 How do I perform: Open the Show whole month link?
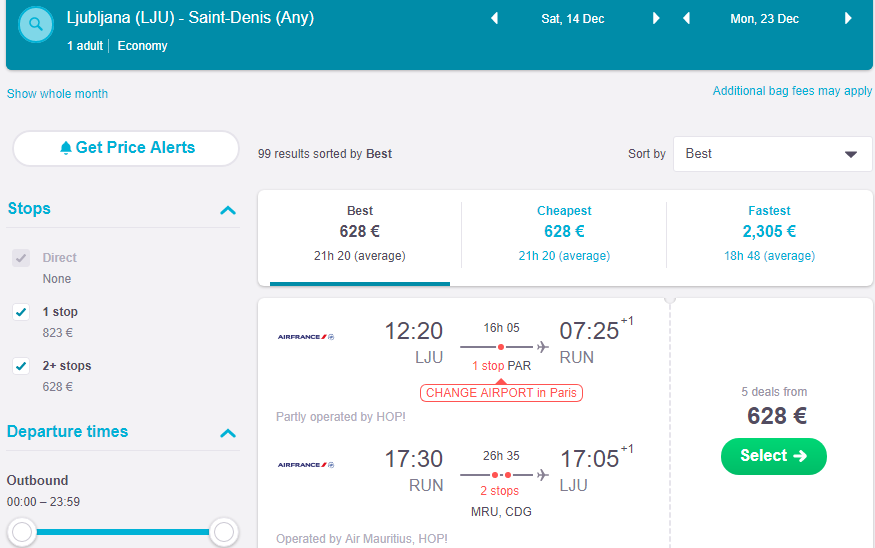coord(57,94)
